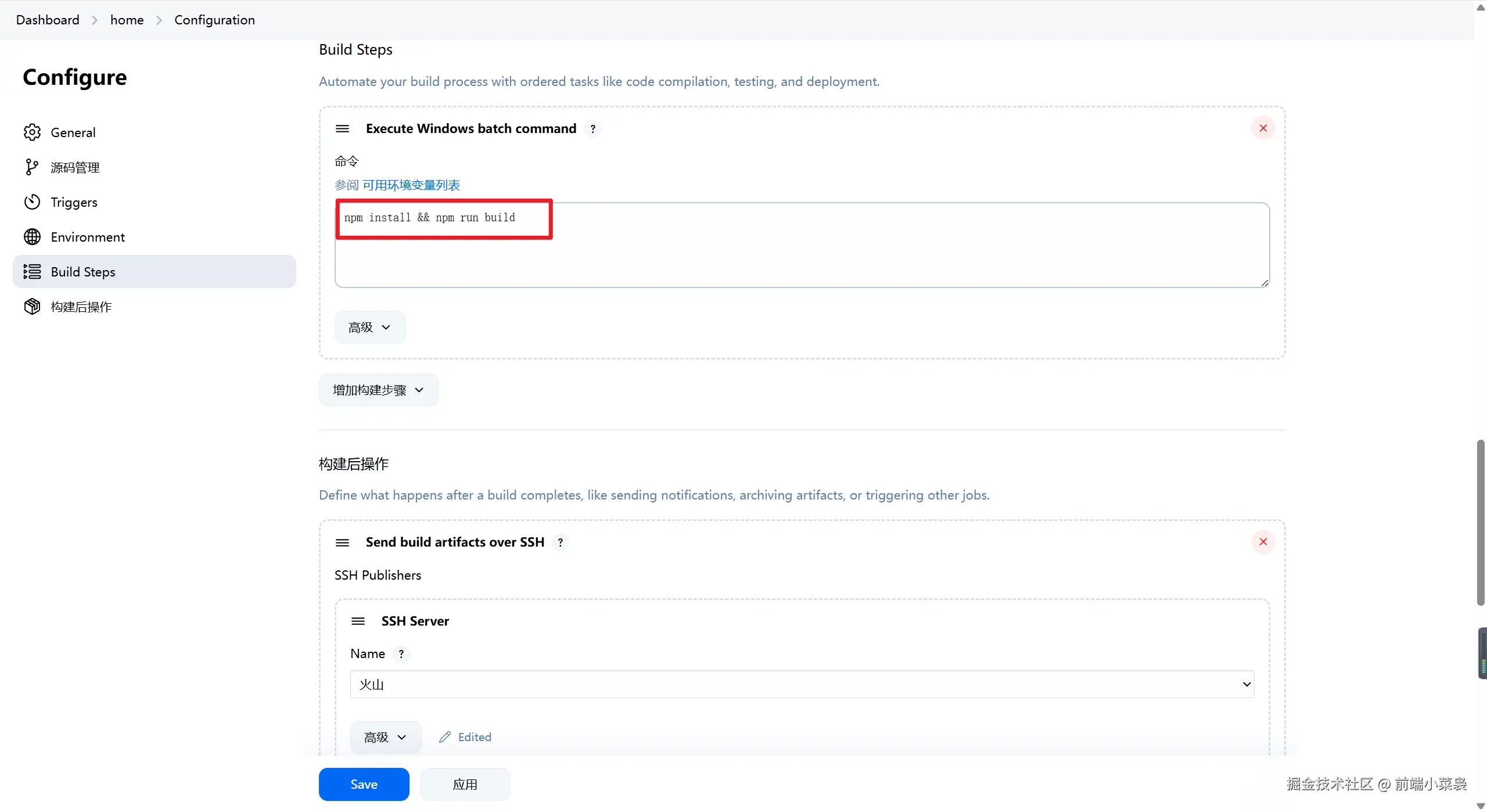1487x812 pixels.
Task: Open the SSH Server Name dropdown
Action: tap(802, 684)
